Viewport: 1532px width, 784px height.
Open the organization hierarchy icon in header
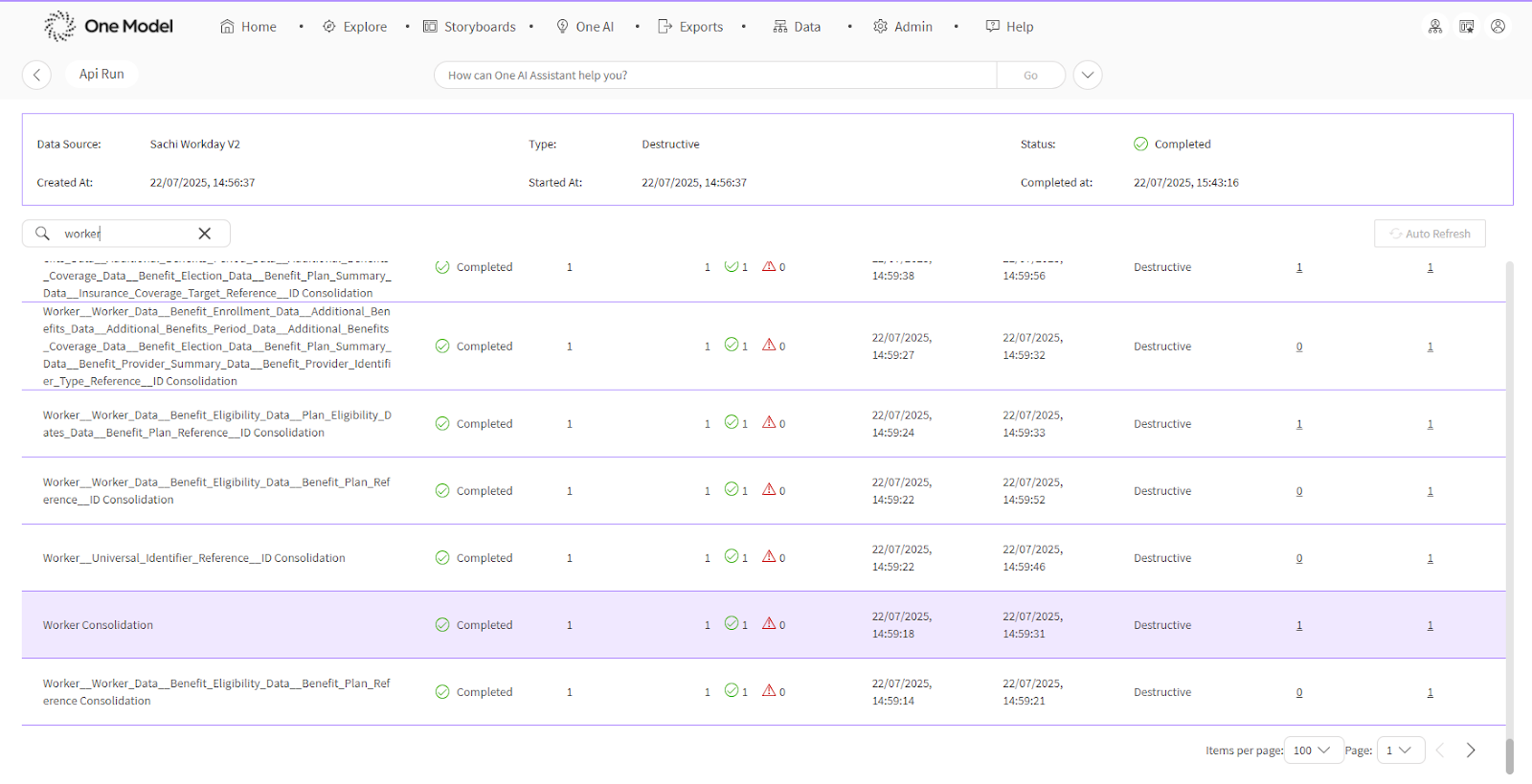[x=1434, y=27]
